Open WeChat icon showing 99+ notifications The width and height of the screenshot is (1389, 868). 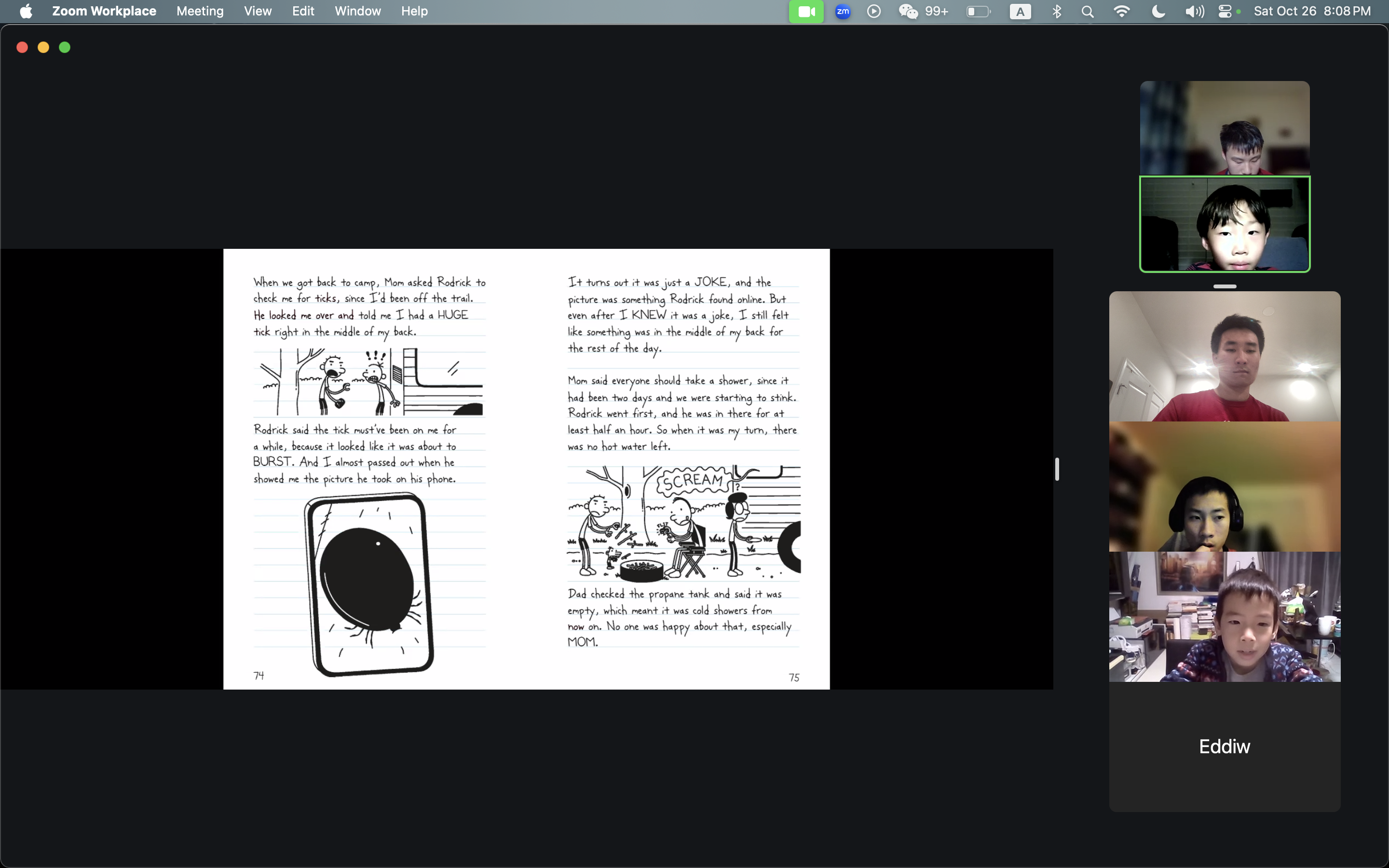[x=923, y=12]
